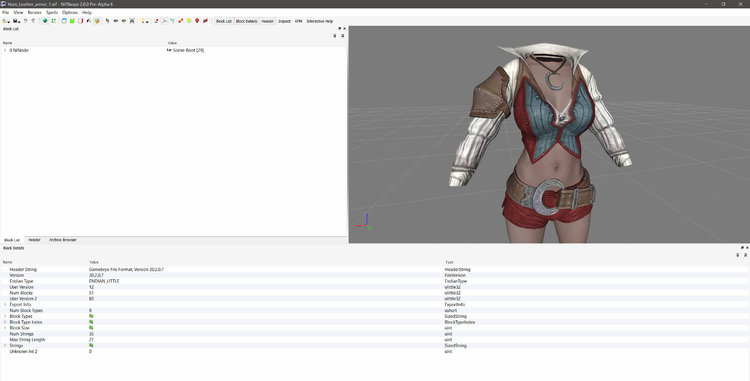750x381 pixels.
Task: Expand the Strings row
Action: [5, 345]
